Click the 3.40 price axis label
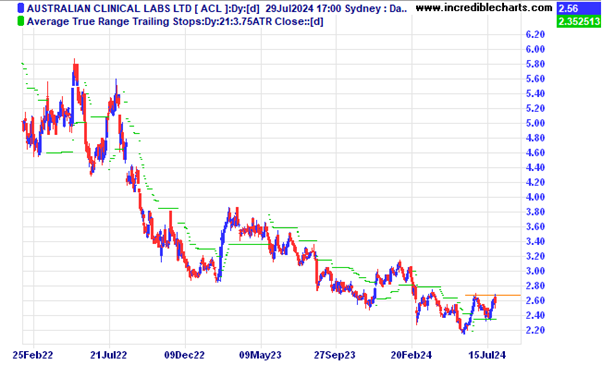Screen dimensions: 602x365 click(x=535, y=241)
